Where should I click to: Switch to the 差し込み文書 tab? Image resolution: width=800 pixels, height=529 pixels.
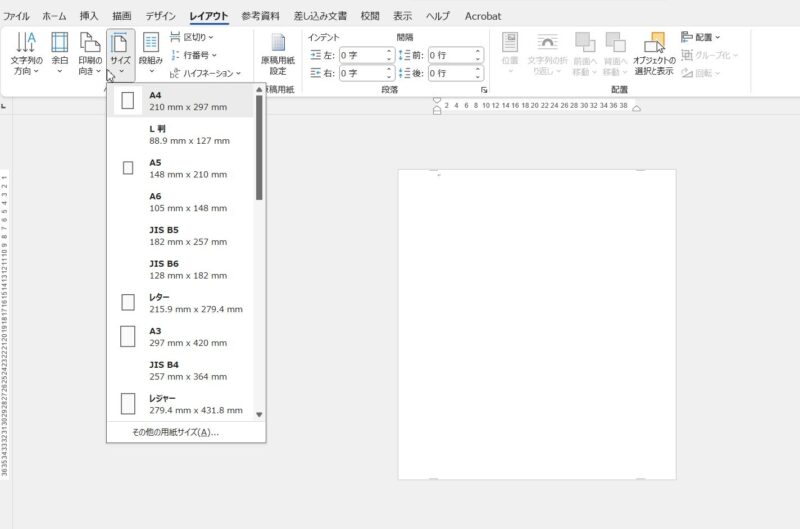coord(320,16)
